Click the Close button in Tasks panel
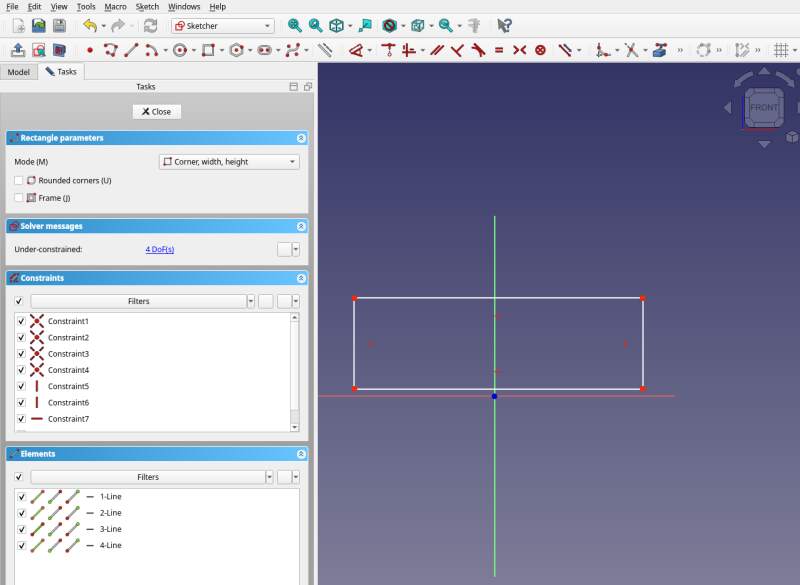This screenshot has width=800, height=585. click(x=156, y=111)
